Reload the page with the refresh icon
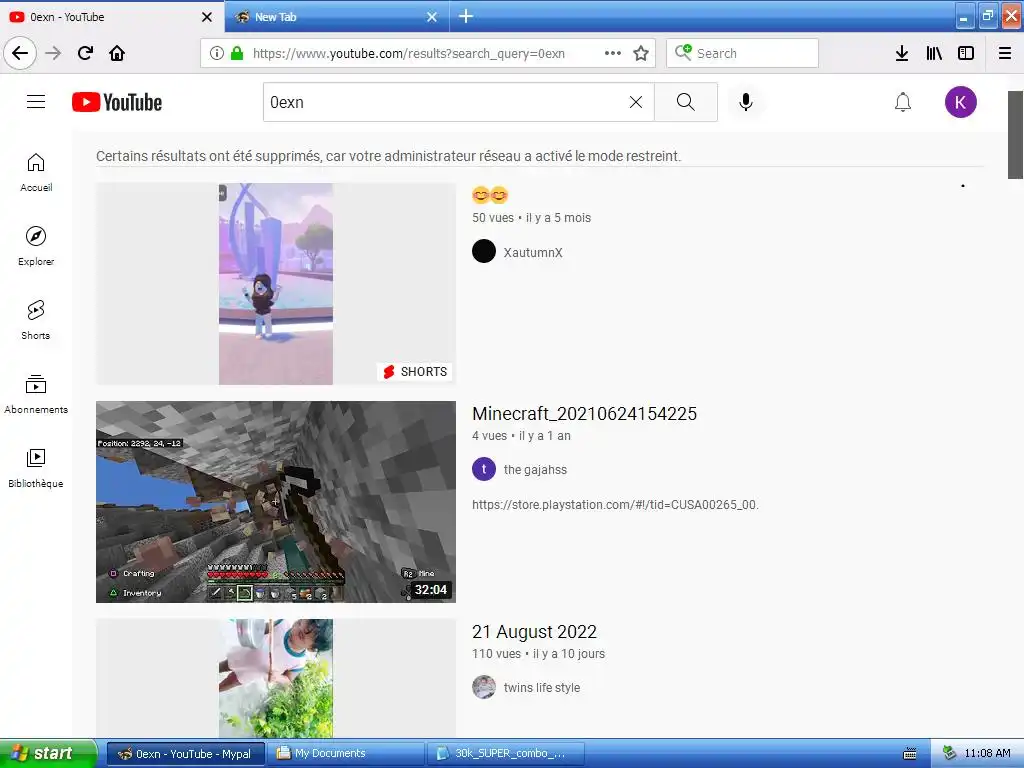Viewport: 1024px width, 768px height. [x=86, y=53]
